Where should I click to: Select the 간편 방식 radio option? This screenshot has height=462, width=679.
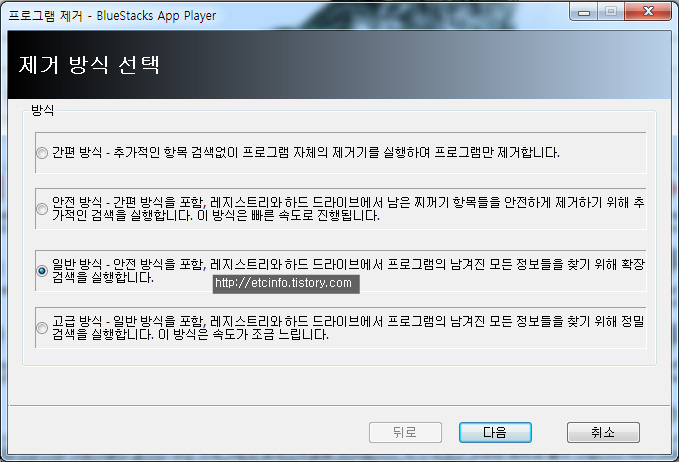point(42,153)
